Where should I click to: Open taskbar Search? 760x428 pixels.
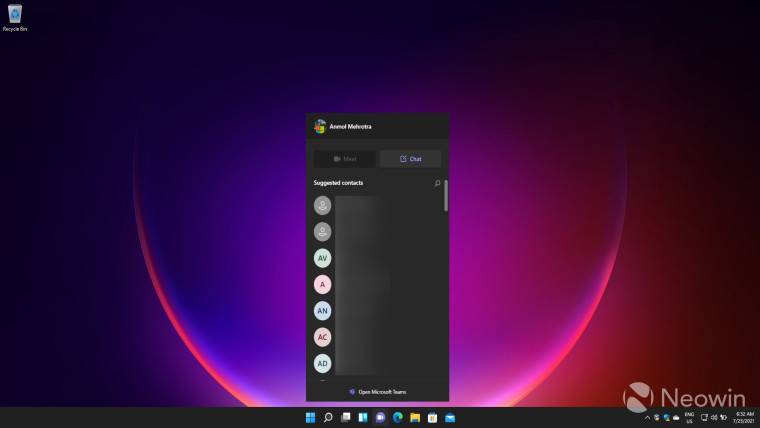[327, 417]
